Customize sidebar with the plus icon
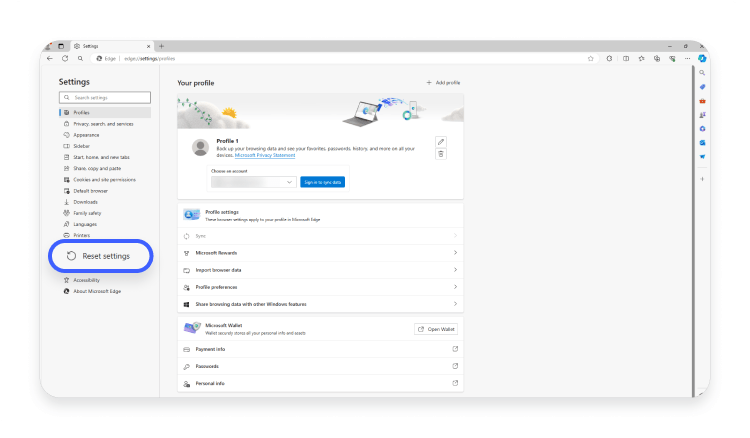 [x=702, y=179]
